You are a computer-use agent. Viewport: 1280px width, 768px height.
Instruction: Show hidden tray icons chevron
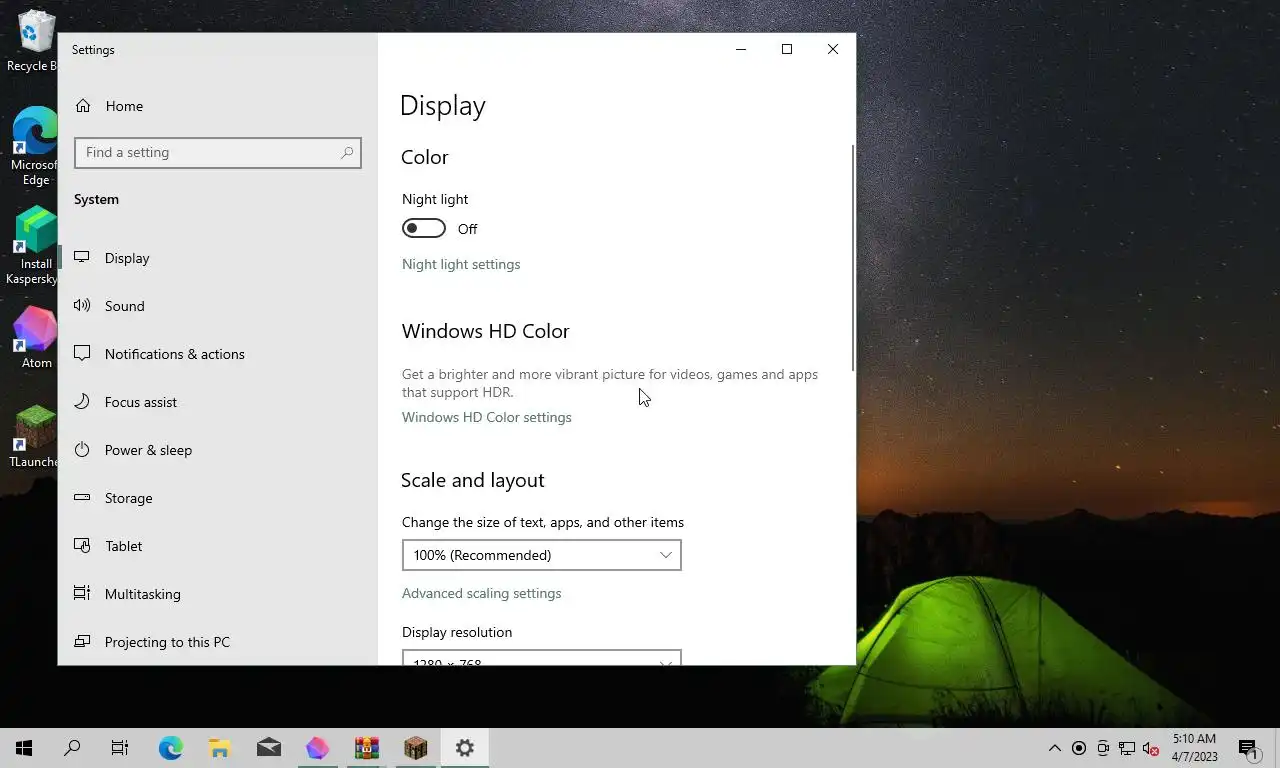pos(1055,748)
